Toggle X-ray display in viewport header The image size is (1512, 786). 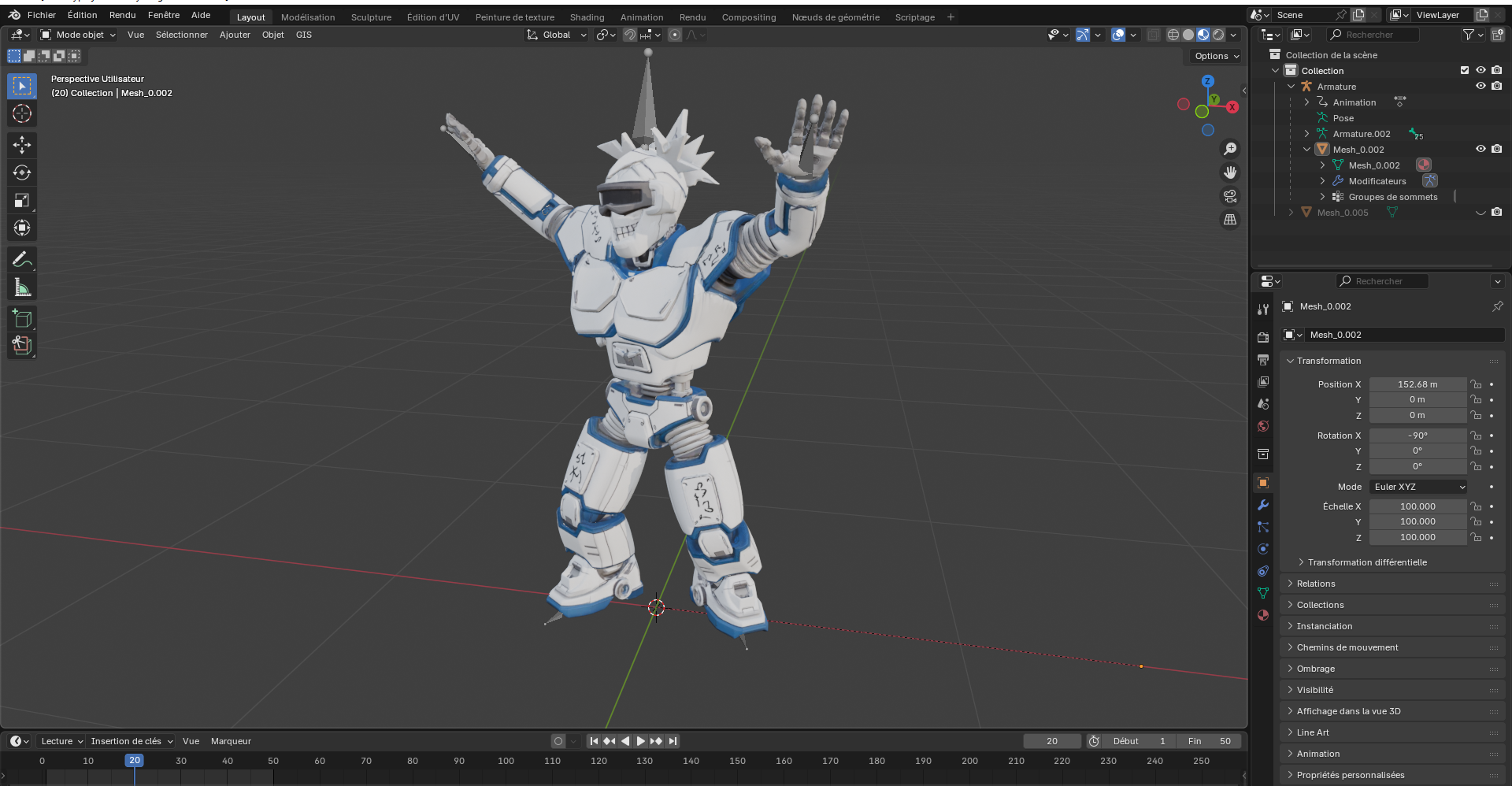point(1153,35)
